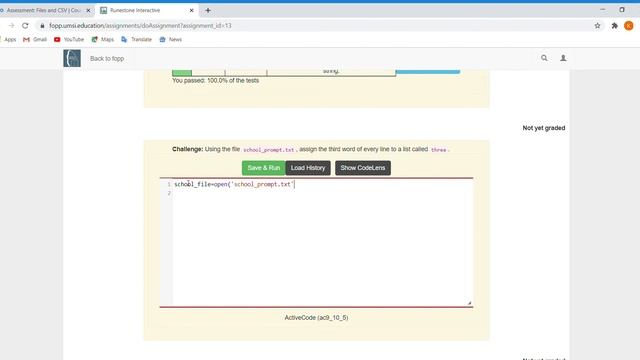Screen dimensions: 640x360
Task: Open the Apps bookmark
Action: point(8,40)
